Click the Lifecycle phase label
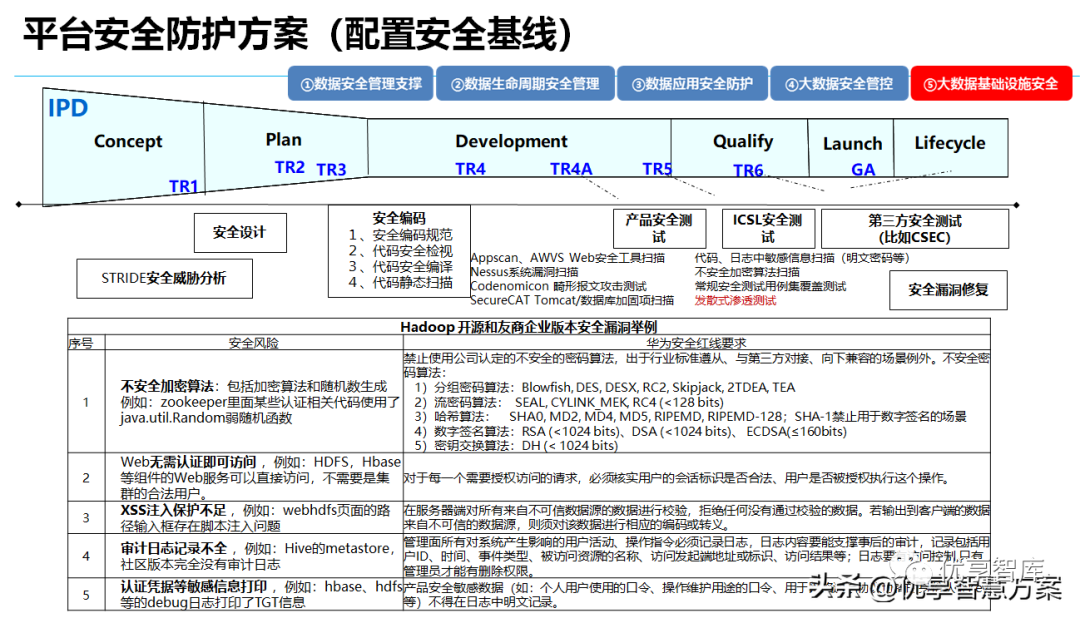The width and height of the screenshot is (1080, 618). pyautogui.click(x=950, y=143)
